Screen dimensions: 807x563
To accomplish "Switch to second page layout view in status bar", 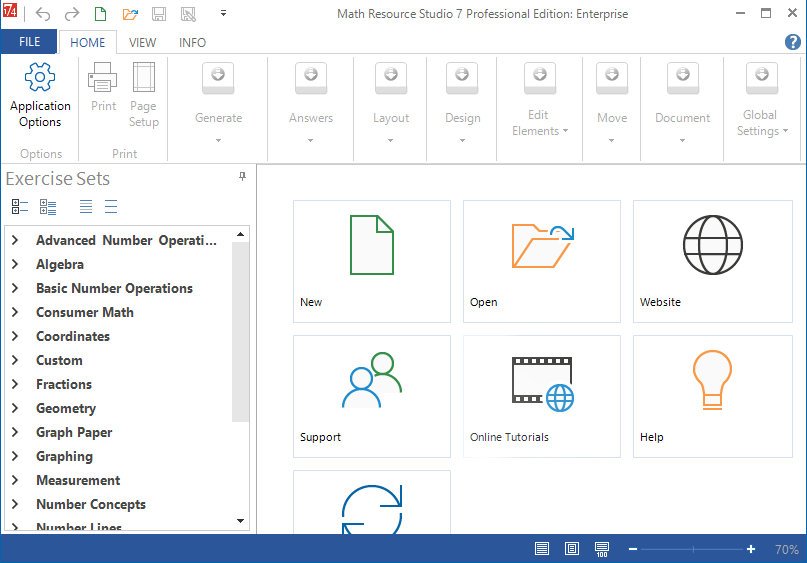I will [x=572, y=549].
